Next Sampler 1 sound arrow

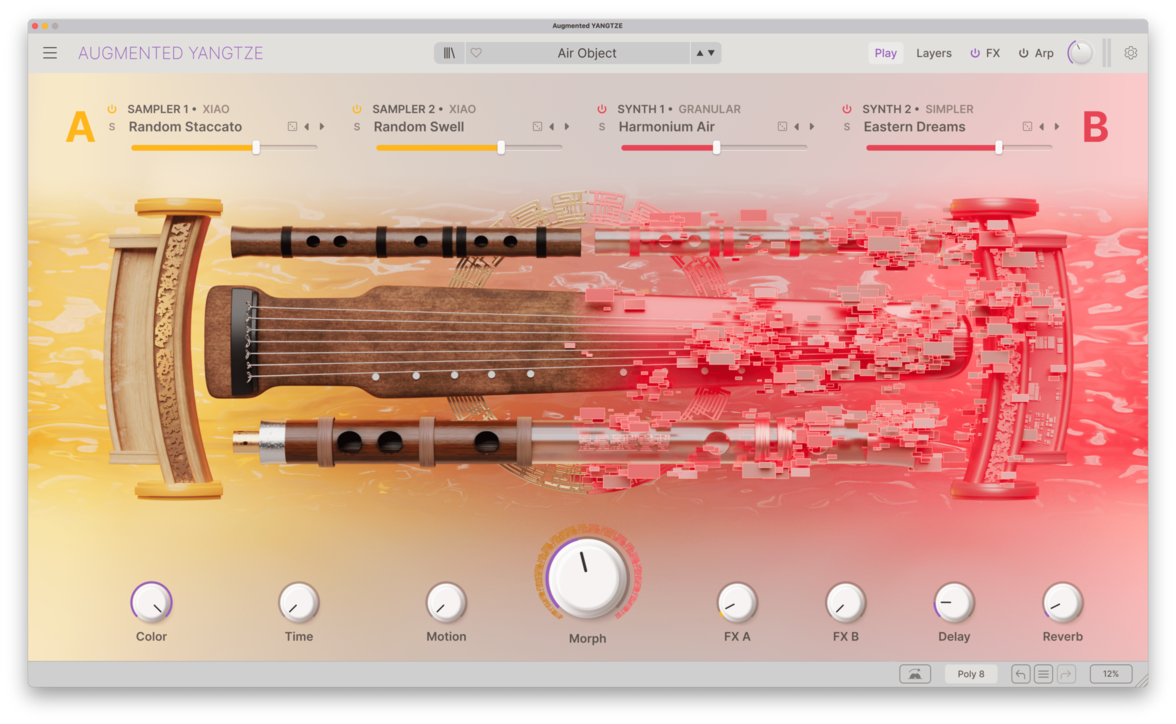322,127
